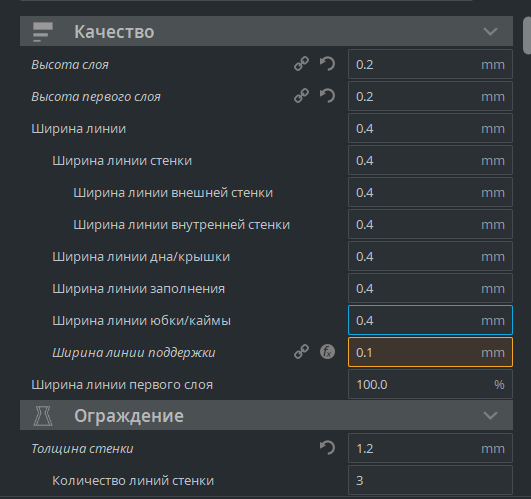
Task: Click the Качество category icon
Action: (x=43, y=32)
